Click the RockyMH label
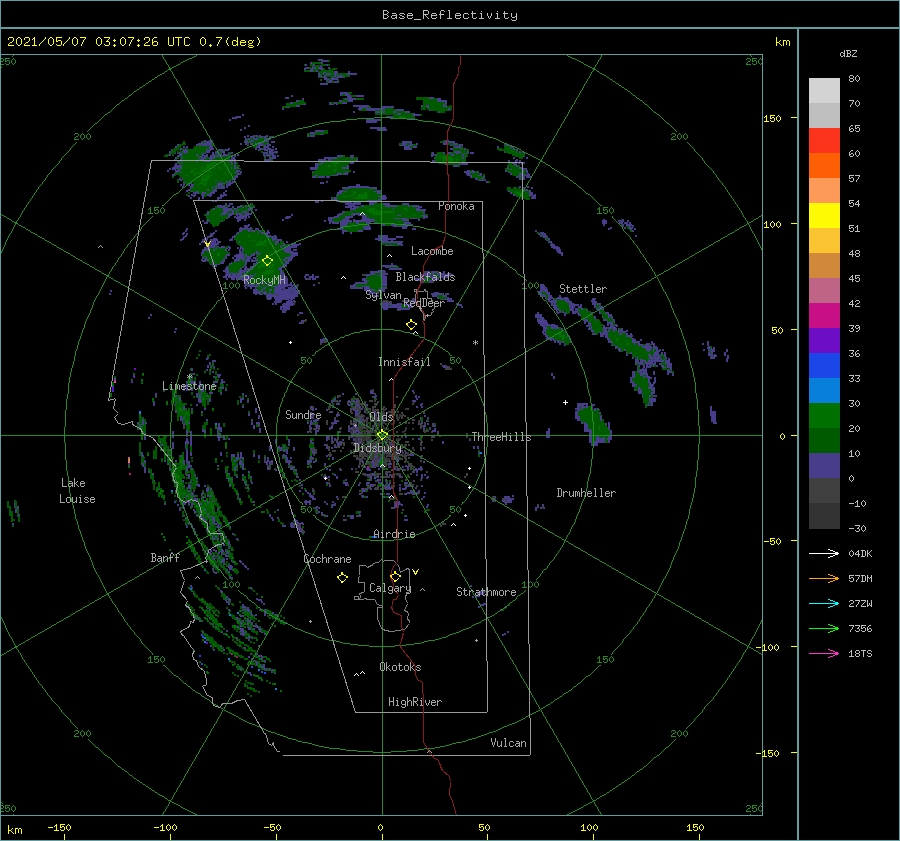900x841 pixels. tap(264, 280)
